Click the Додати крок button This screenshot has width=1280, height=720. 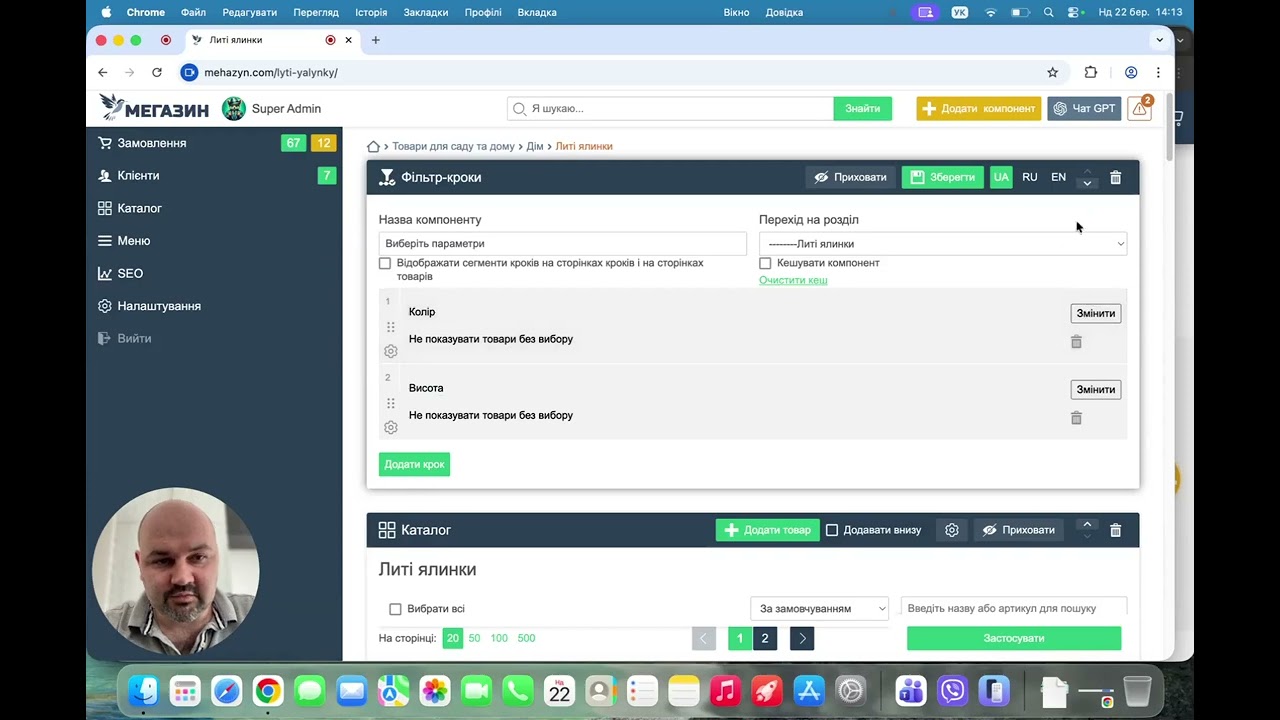point(414,464)
